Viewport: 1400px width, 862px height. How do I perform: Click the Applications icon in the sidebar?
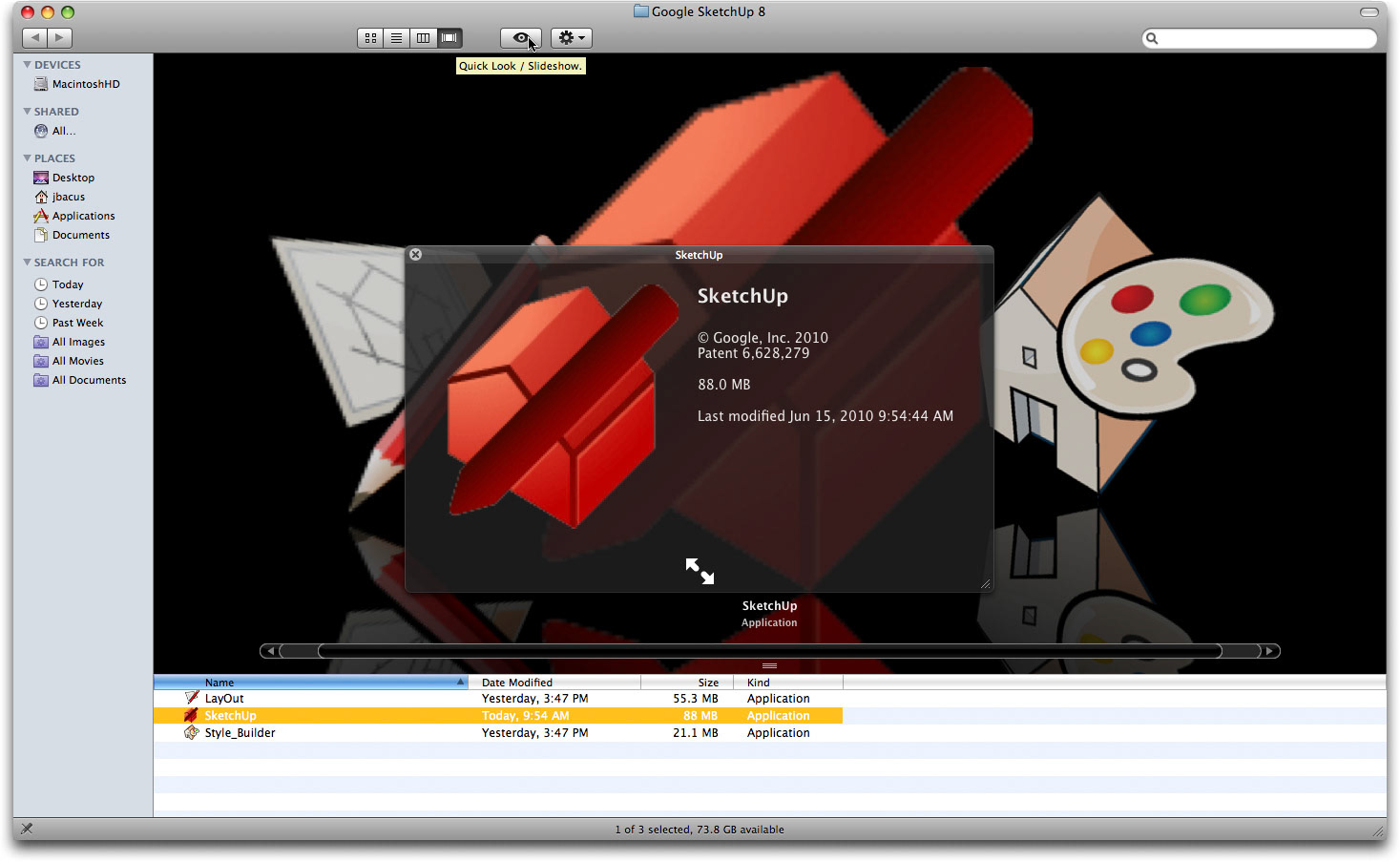pos(41,216)
